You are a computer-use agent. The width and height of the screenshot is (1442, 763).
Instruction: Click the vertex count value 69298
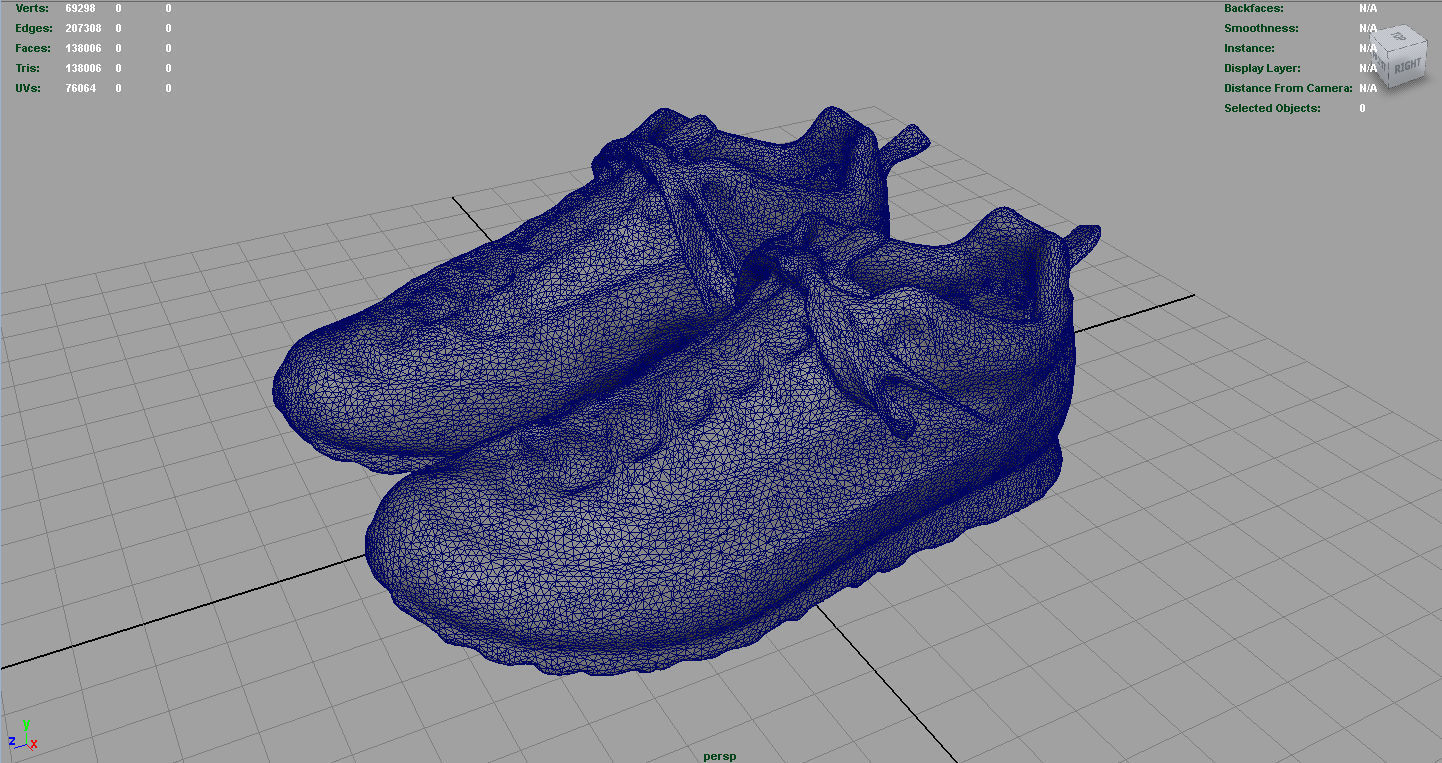(x=80, y=8)
